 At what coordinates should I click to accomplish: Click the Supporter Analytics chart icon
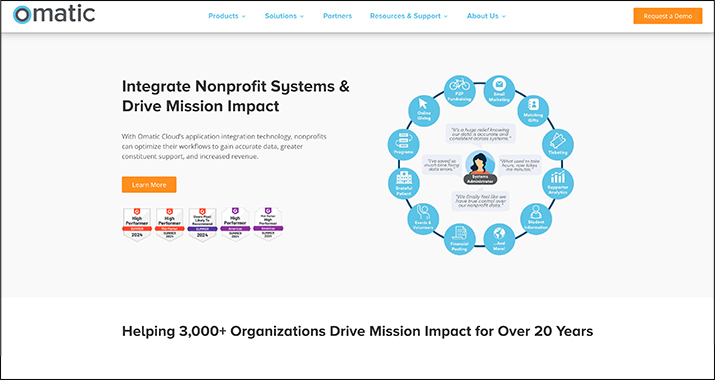coord(558,183)
